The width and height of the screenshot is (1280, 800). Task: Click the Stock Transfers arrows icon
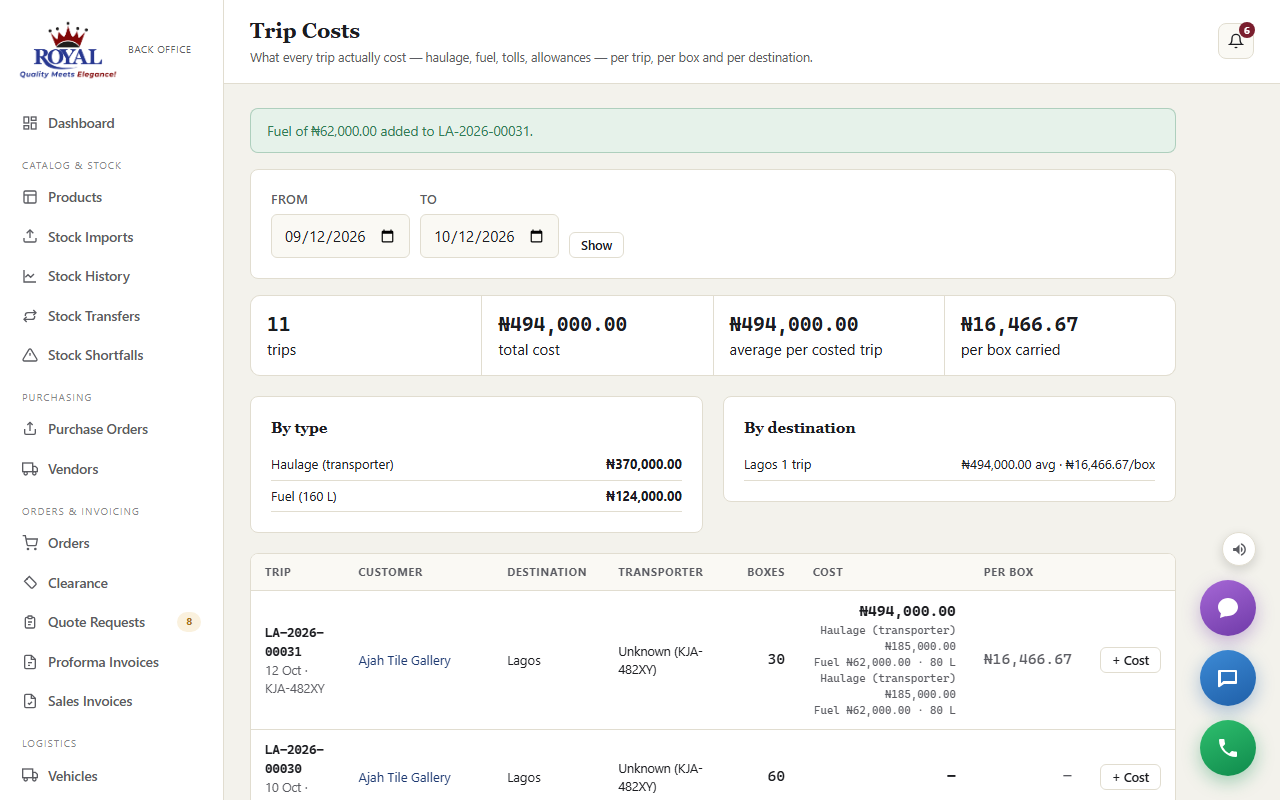pos(30,316)
